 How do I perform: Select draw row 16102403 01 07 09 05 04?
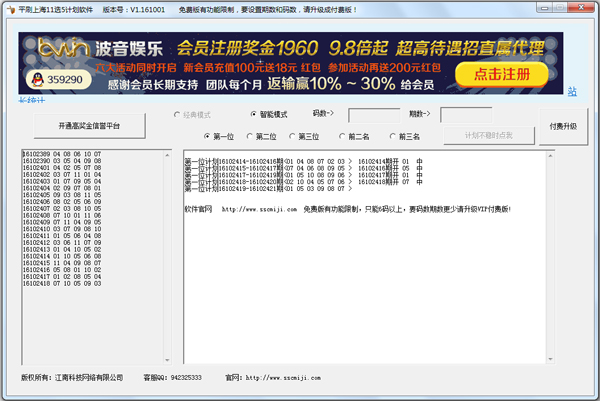62,181
